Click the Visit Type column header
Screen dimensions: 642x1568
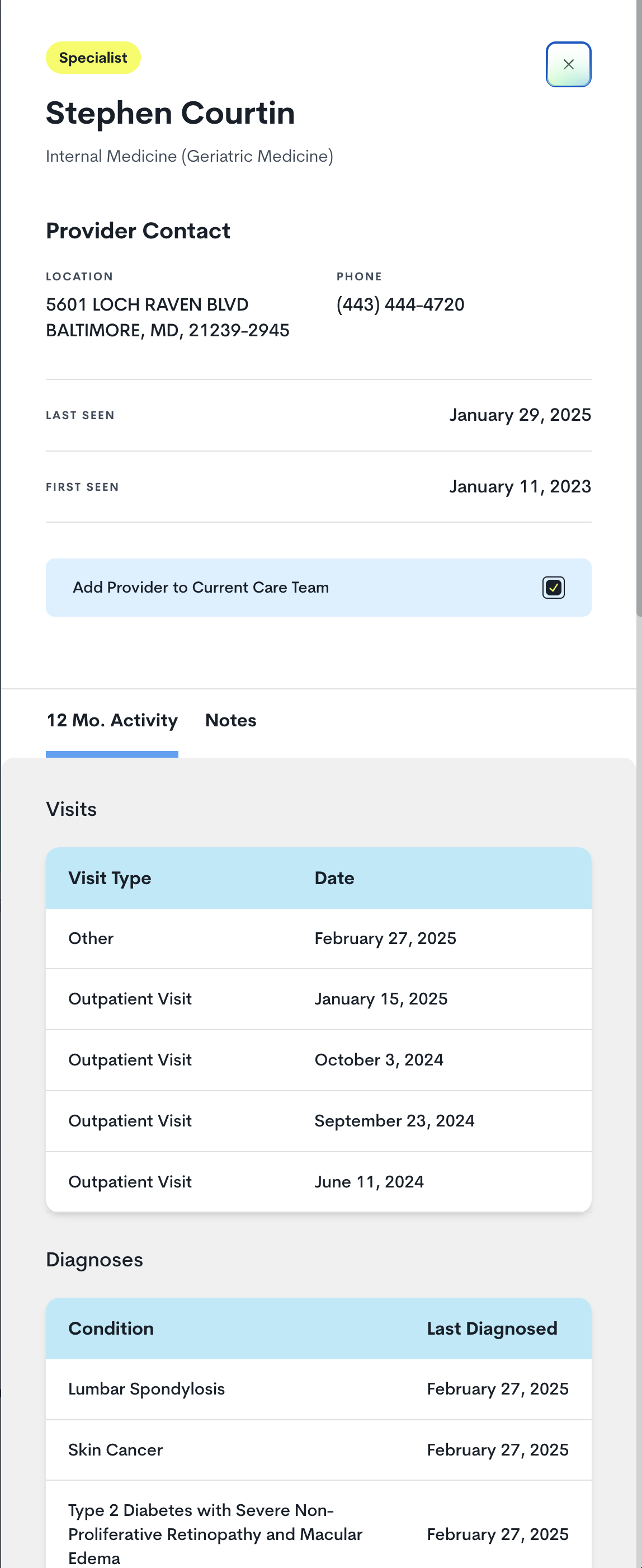click(x=110, y=878)
